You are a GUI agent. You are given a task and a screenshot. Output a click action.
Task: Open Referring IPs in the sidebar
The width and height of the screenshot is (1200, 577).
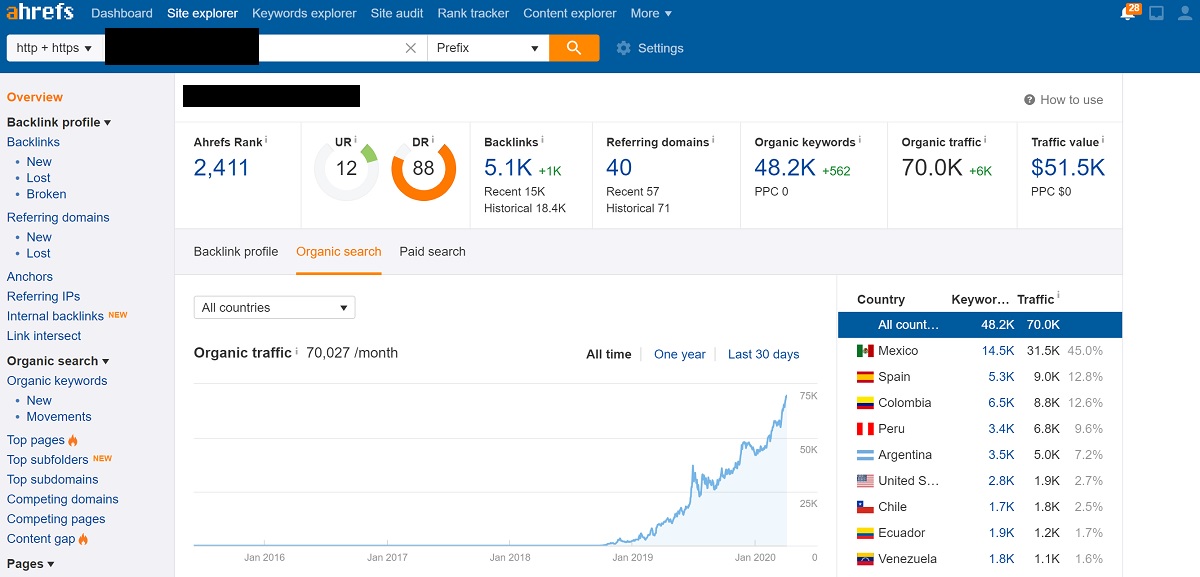(43, 296)
